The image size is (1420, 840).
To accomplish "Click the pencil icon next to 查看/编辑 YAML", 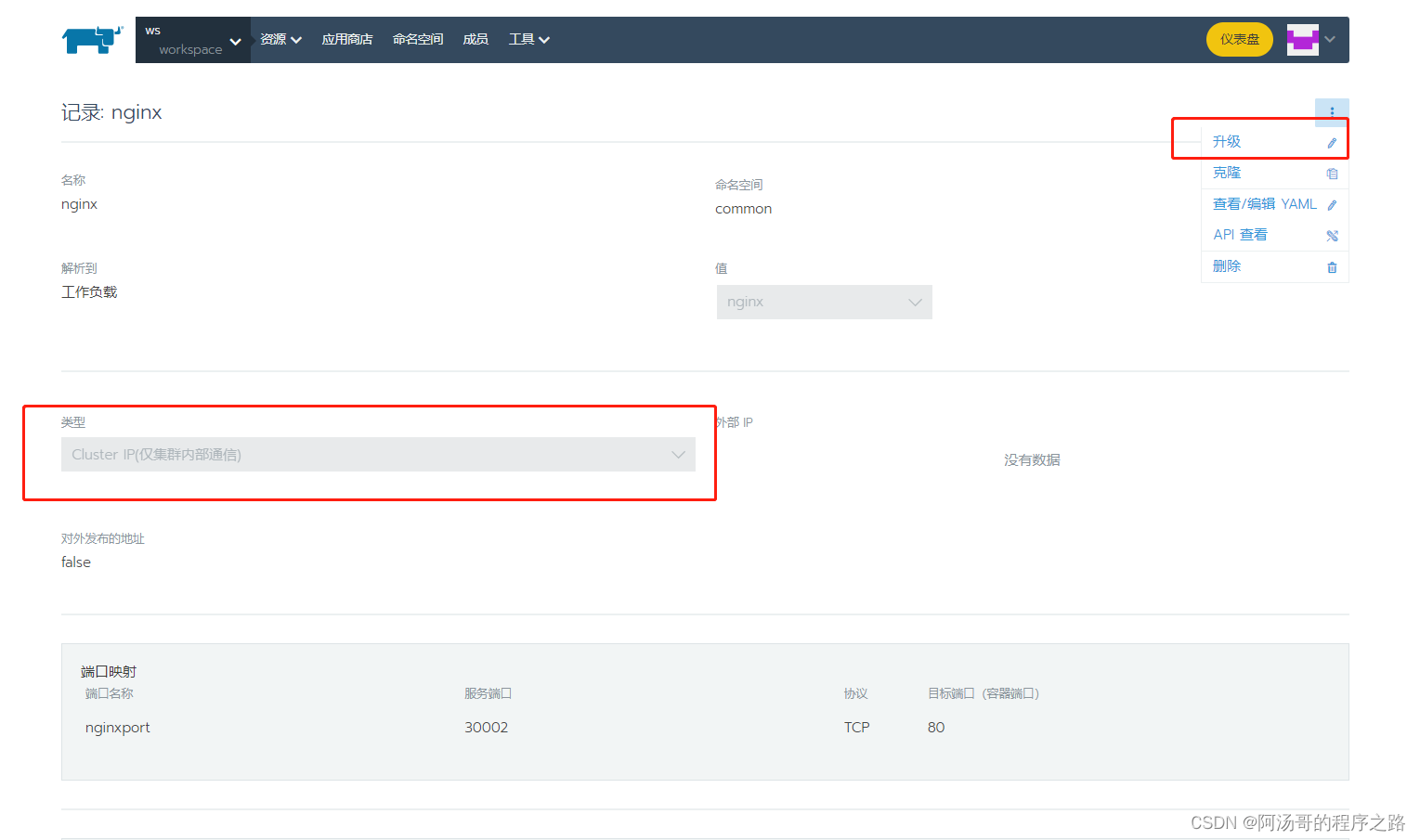I will coord(1332,205).
